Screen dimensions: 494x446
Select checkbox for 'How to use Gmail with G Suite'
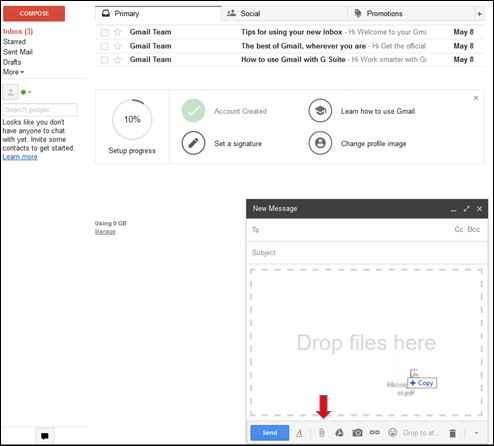coord(104,60)
